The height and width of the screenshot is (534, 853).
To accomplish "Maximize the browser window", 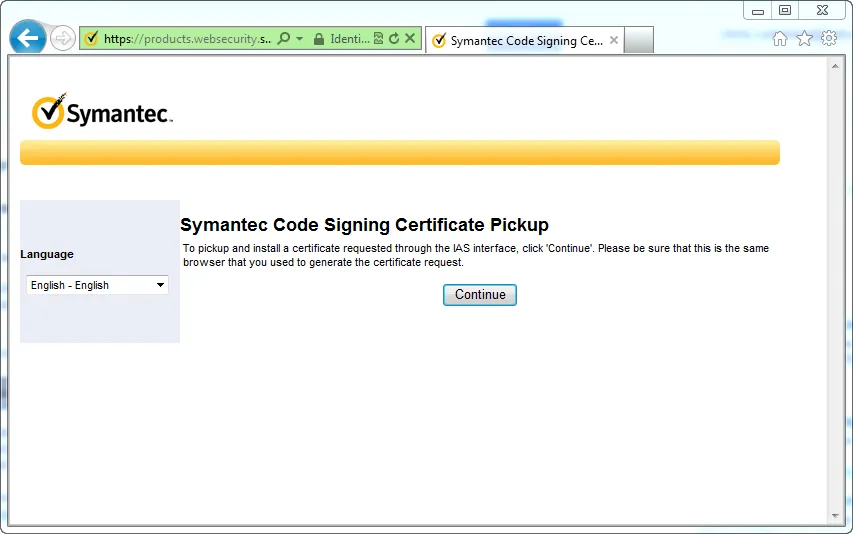I will (x=784, y=10).
